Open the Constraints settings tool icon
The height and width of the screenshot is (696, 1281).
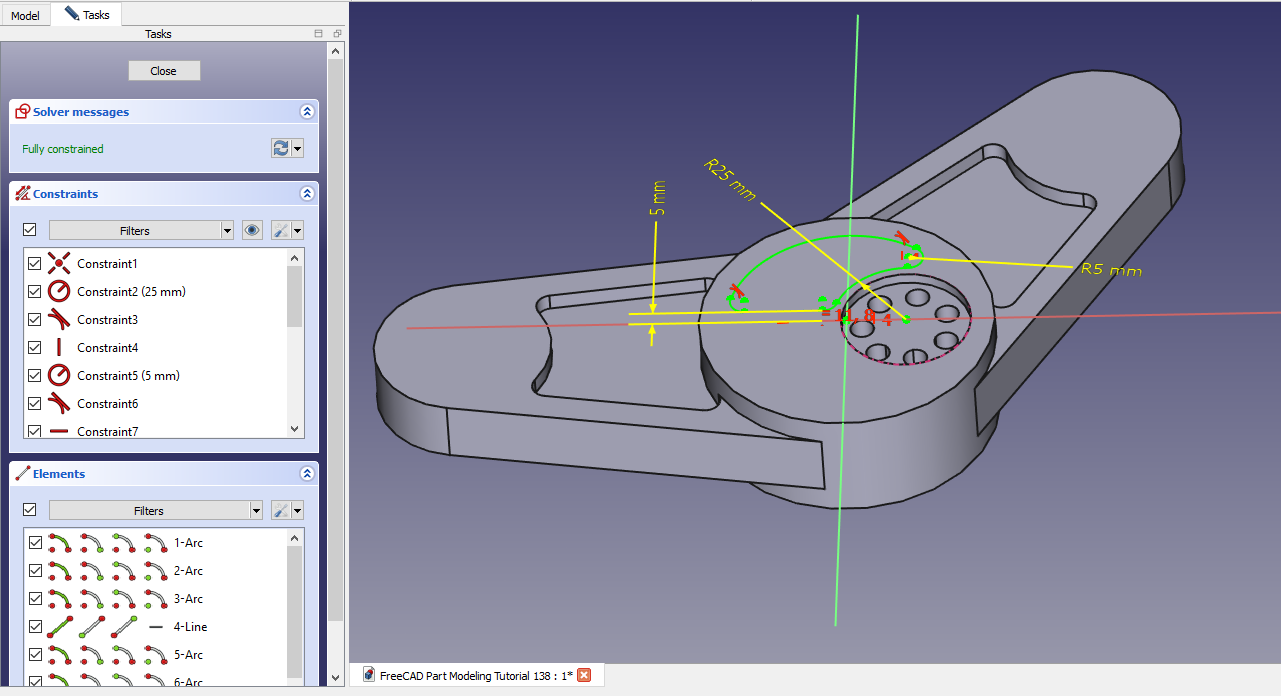(x=282, y=230)
